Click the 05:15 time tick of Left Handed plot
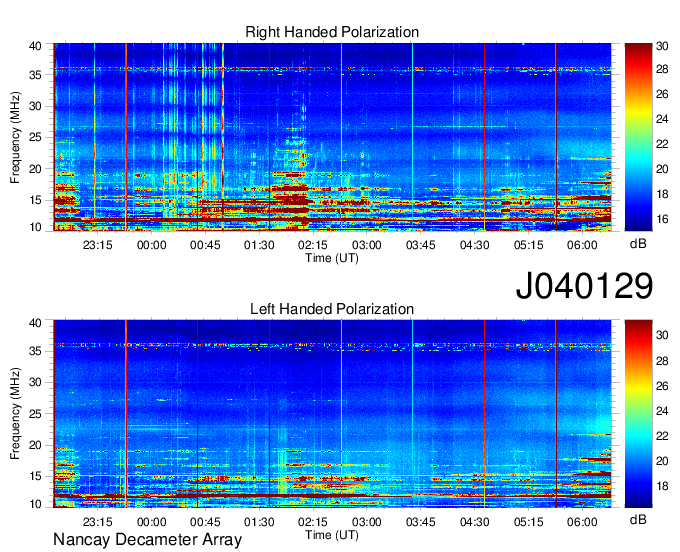 pos(528,522)
